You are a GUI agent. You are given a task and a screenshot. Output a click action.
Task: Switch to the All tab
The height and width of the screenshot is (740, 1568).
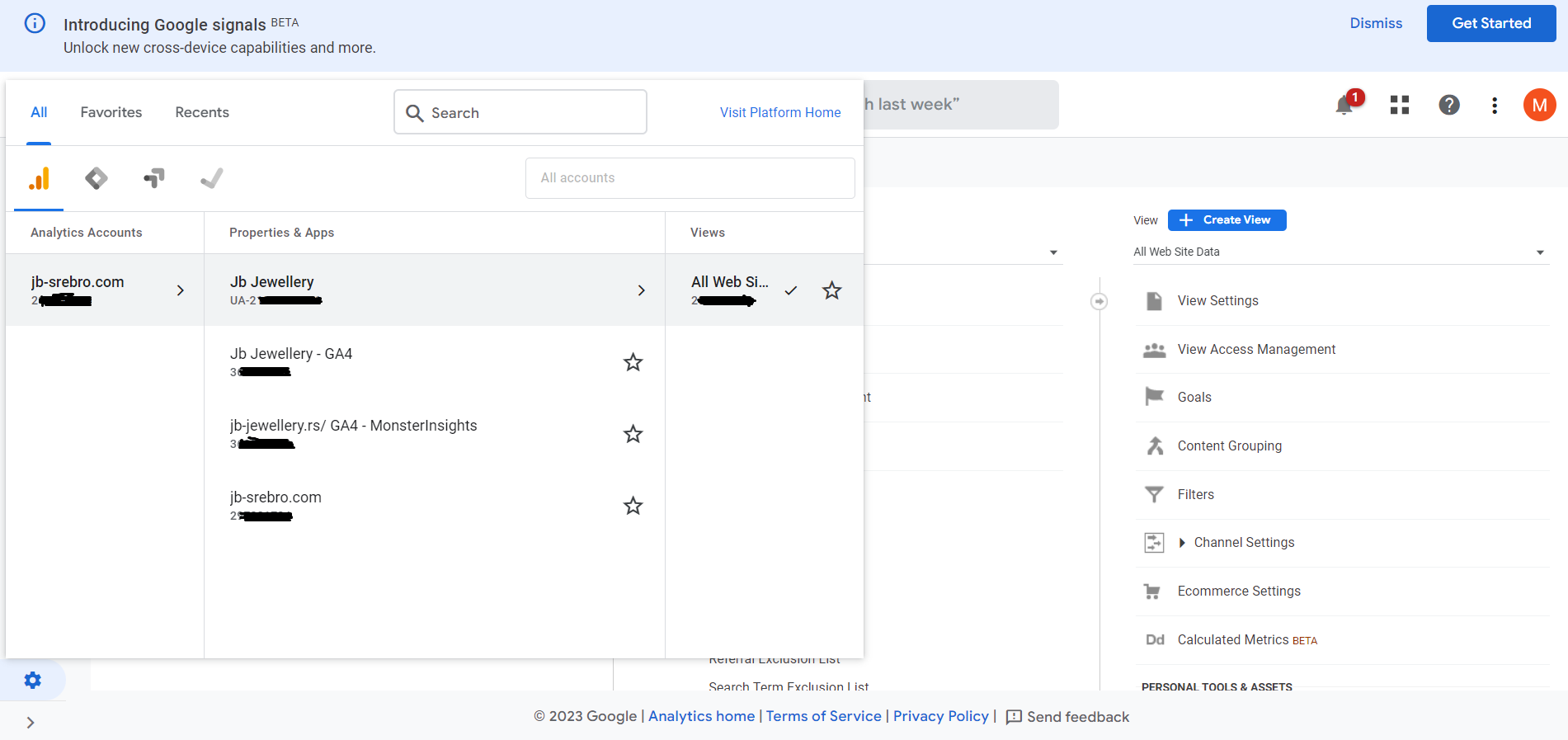coord(39,112)
